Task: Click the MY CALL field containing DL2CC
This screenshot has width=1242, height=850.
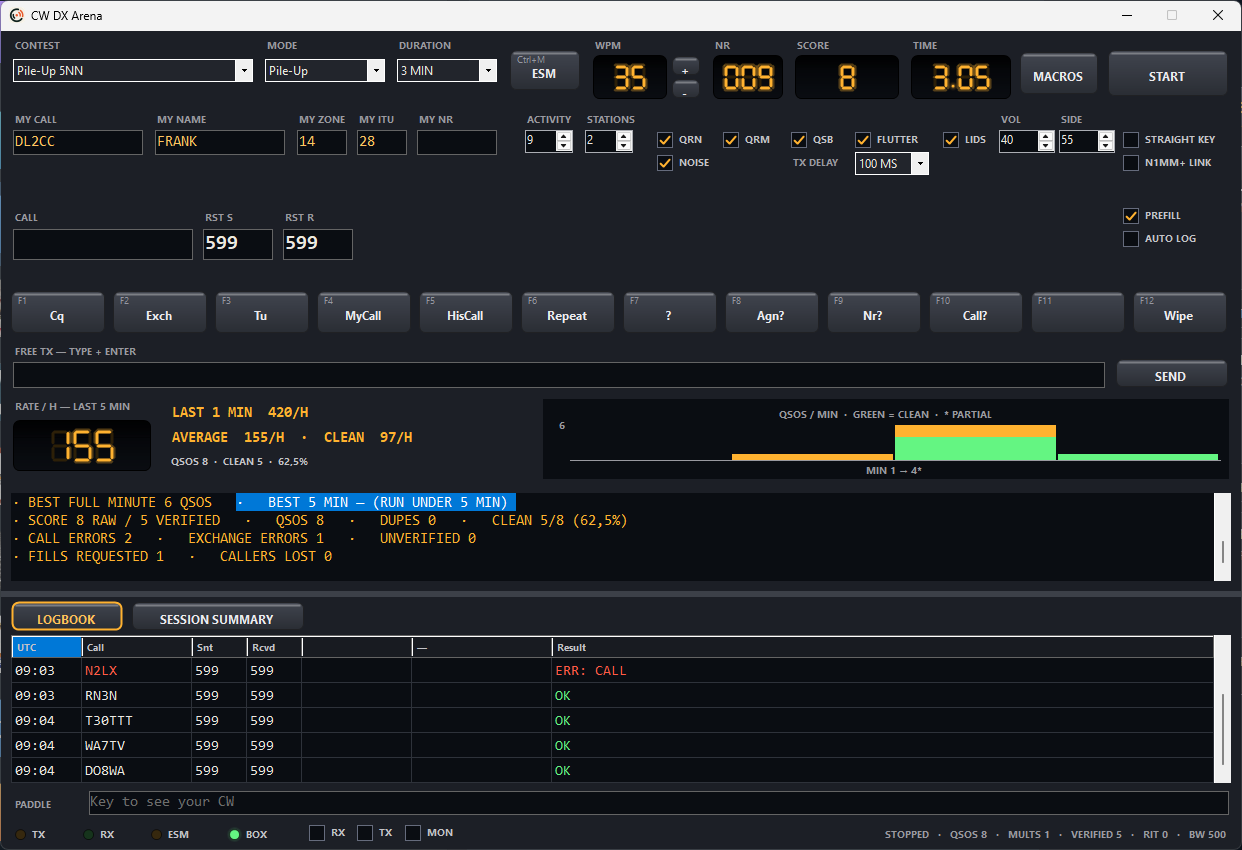Action: coord(79,142)
